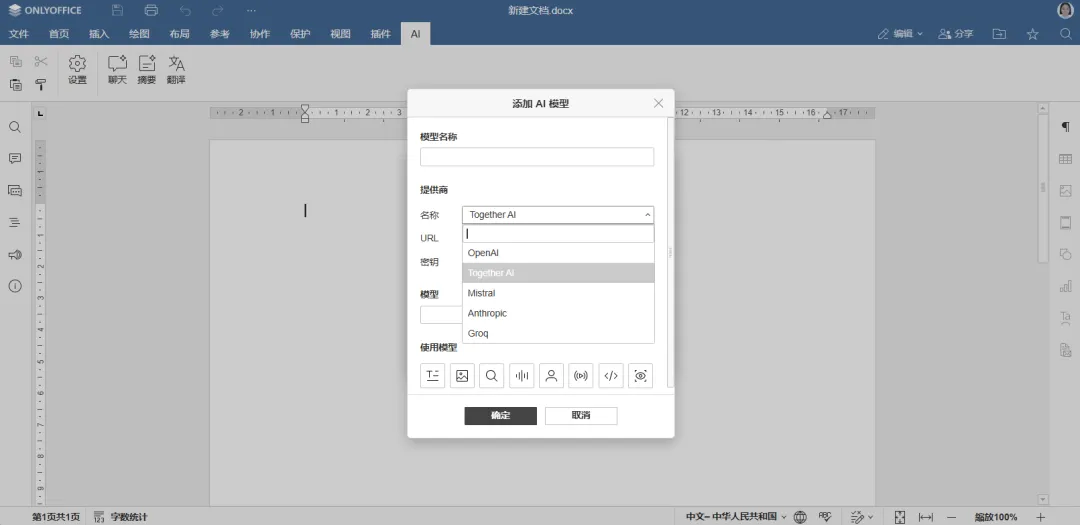1080x525 pixels.
Task: Confirm with the 确定 button
Action: pyautogui.click(x=501, y=415)
